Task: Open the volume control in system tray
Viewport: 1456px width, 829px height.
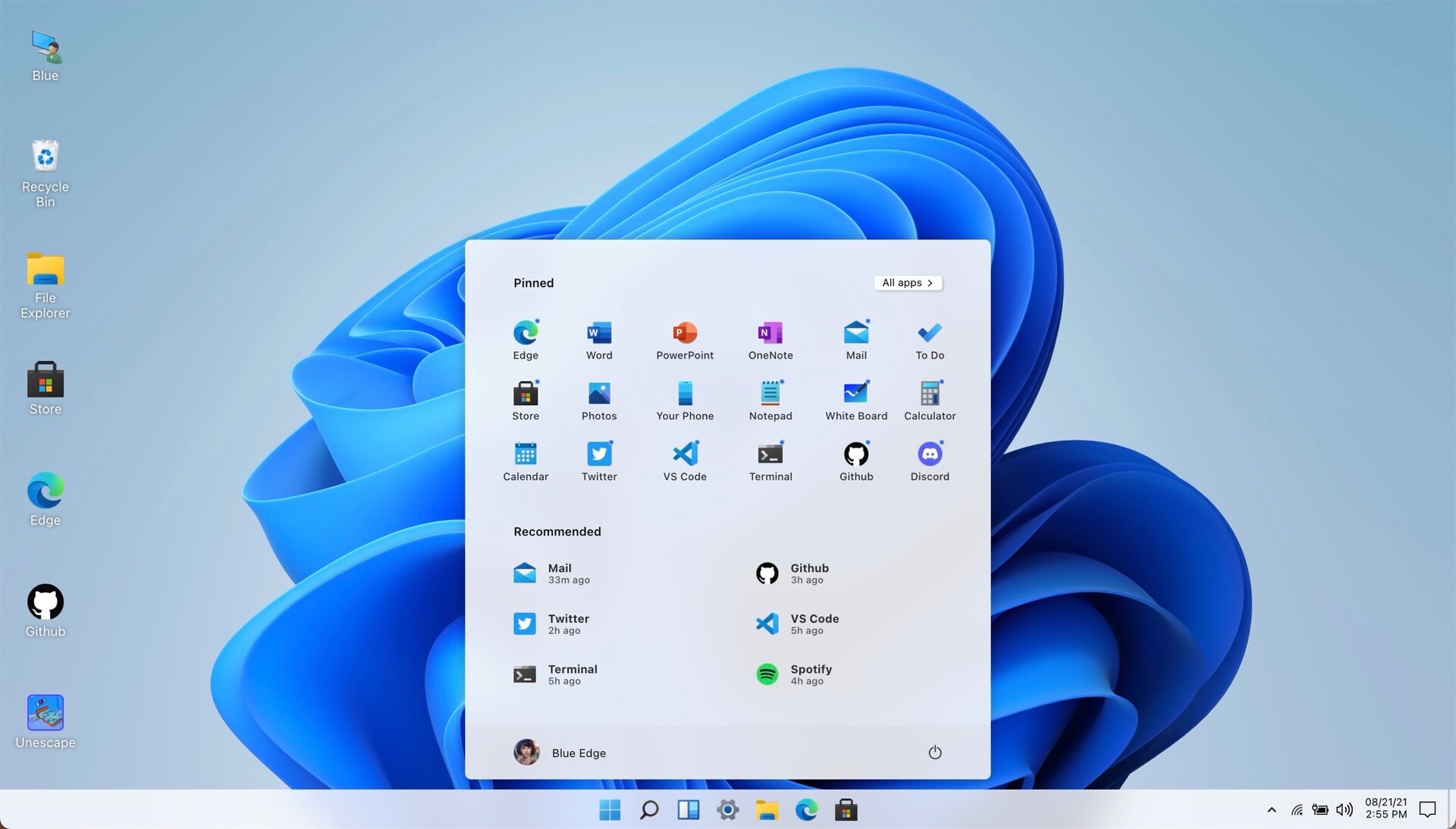Action: [1345, 810]
